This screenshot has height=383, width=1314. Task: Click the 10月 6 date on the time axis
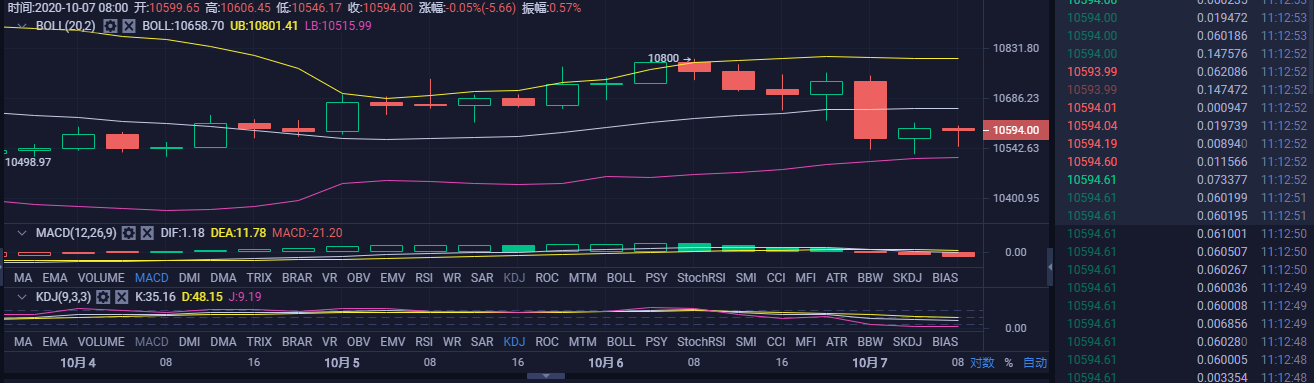tap(606, 362)
